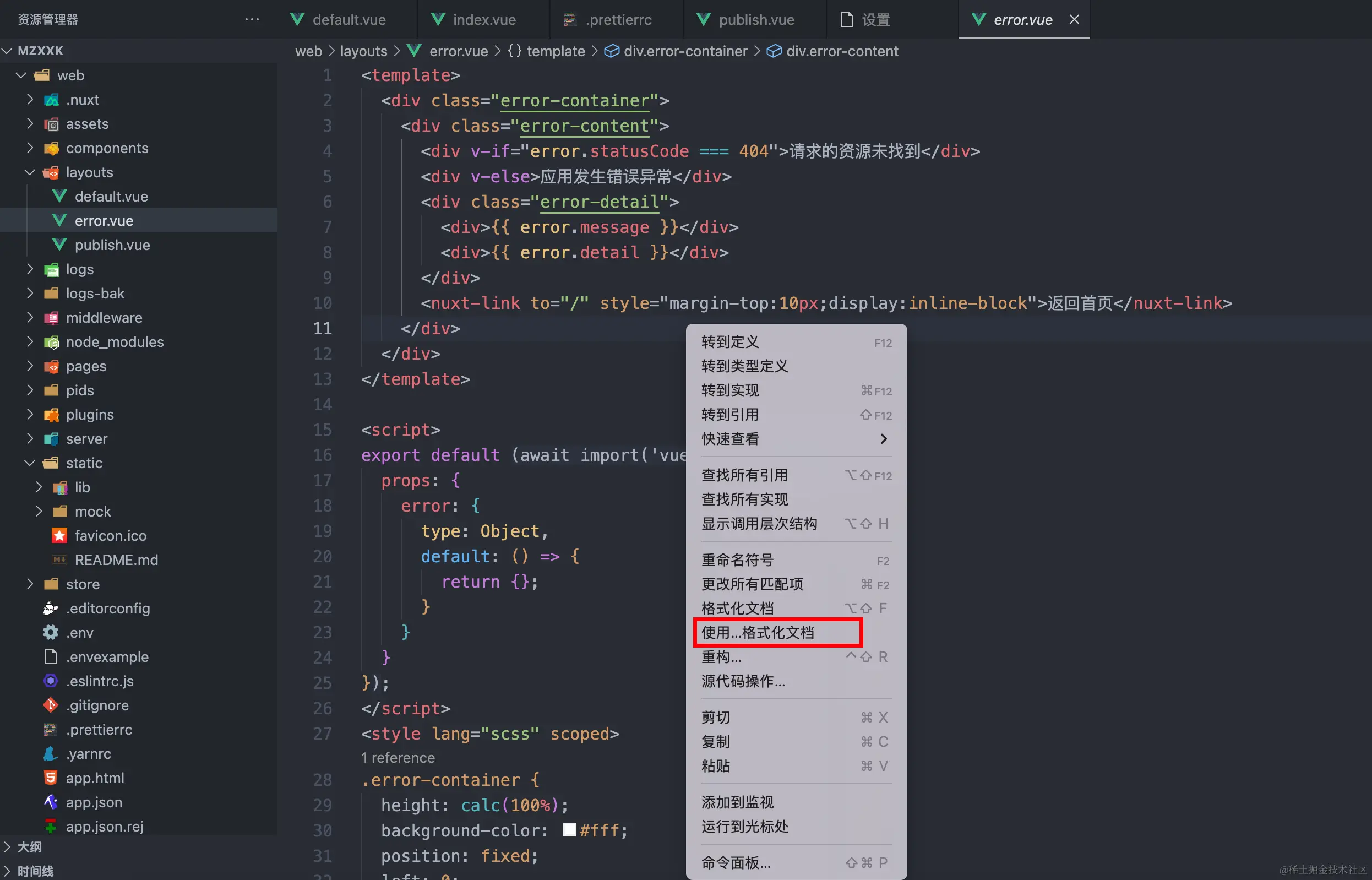Select 复制 copy menu item

click(x=796, y=742)
